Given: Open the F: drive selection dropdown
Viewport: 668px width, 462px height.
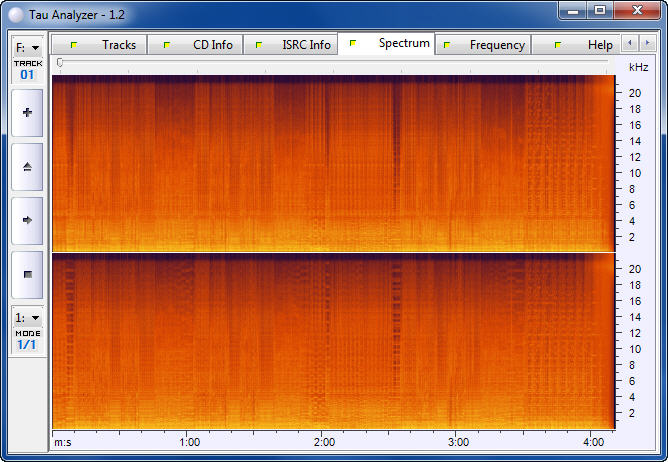Looking at the screenshot, I should click(27, 47).
